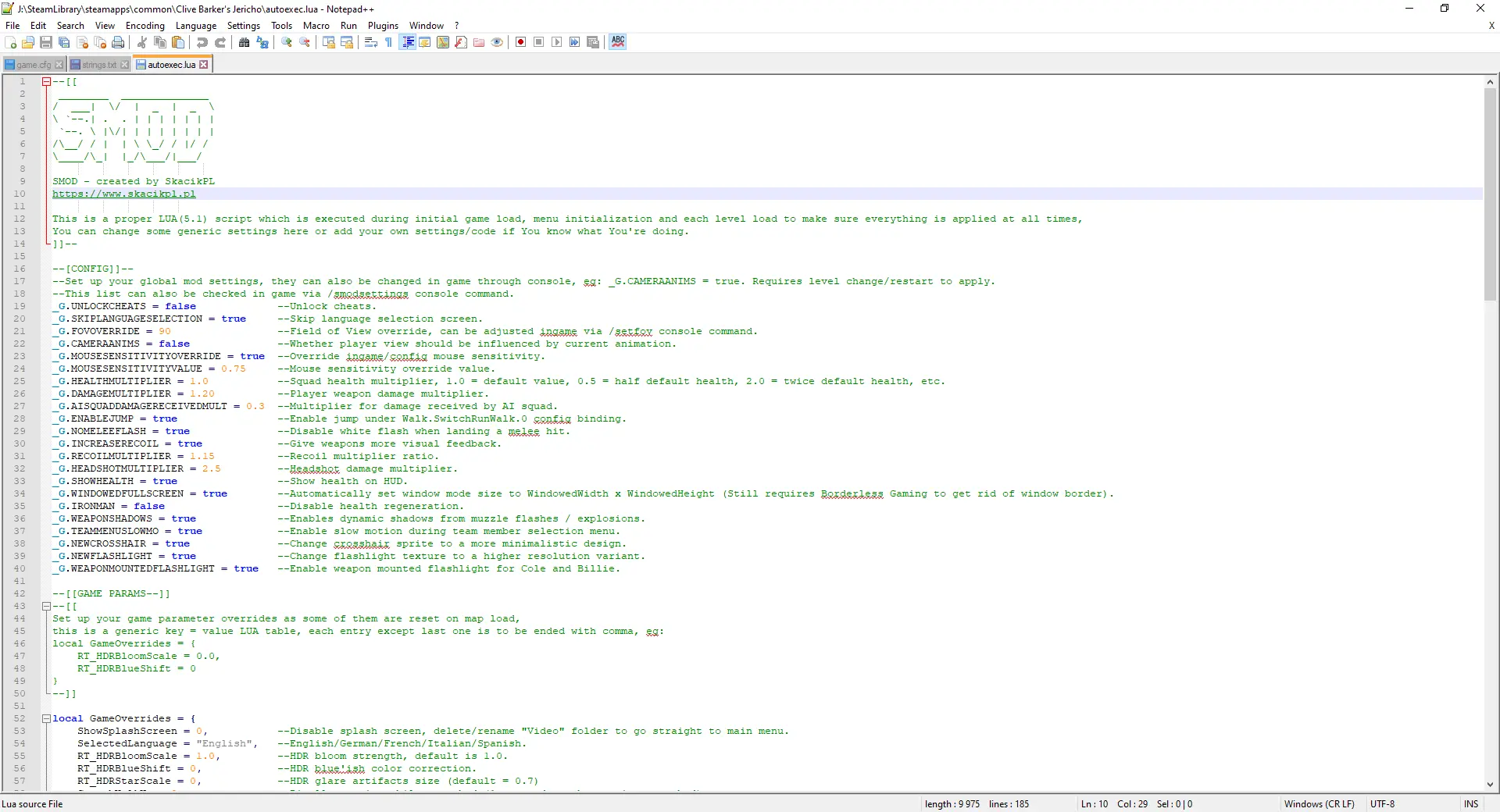
Task: Click the UTF-8 encoding status entry
Action: pyautogui.click(x=1382, y=803)
